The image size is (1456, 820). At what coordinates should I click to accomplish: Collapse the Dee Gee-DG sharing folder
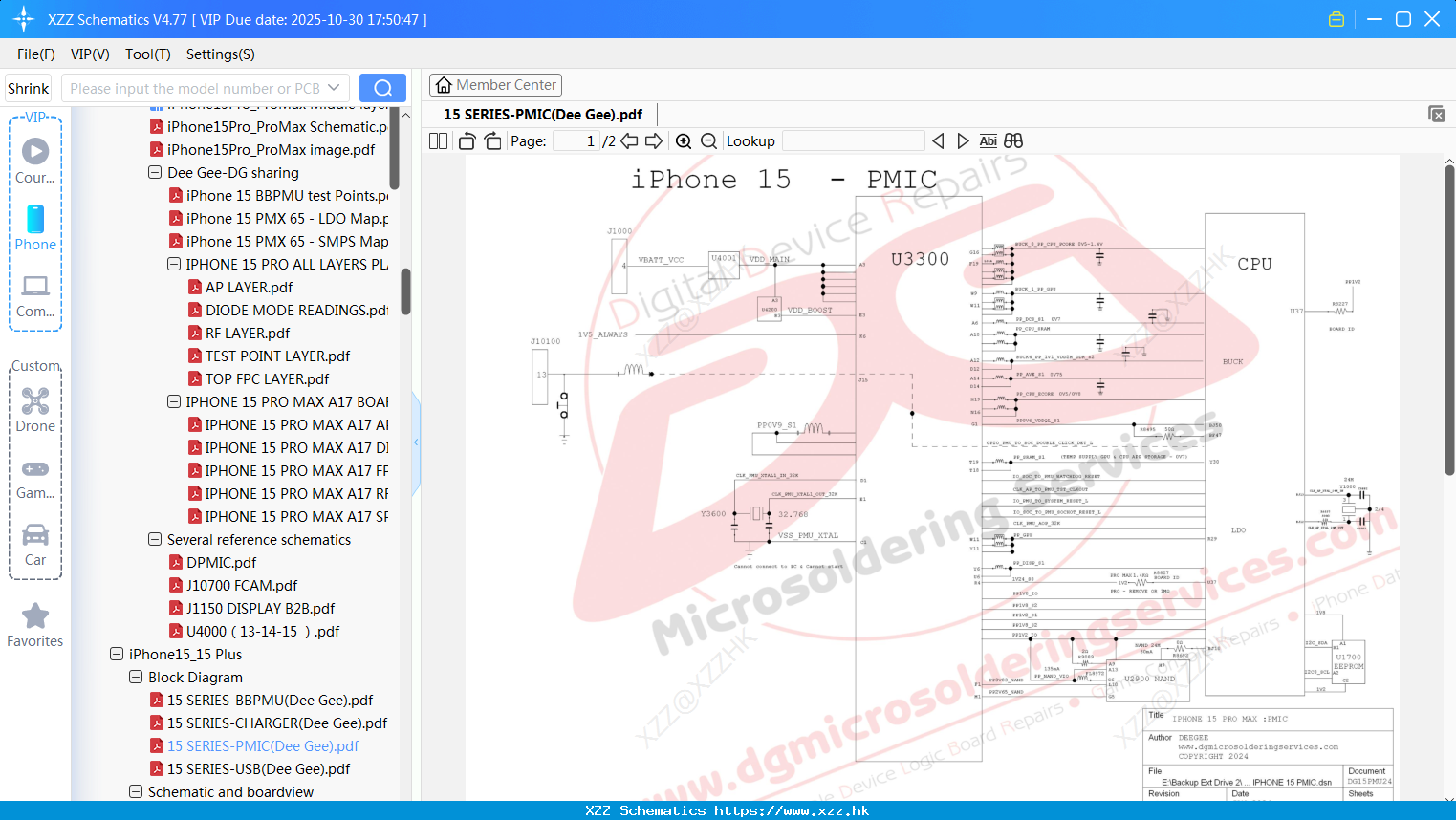point(155,173)
